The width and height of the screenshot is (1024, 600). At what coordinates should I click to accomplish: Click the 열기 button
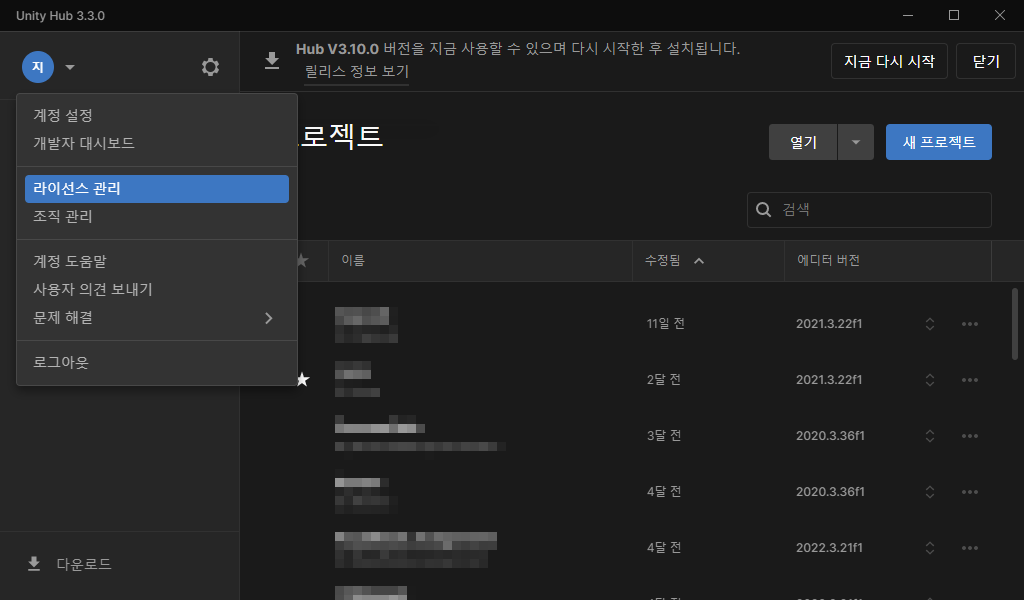tap(803, 142)
